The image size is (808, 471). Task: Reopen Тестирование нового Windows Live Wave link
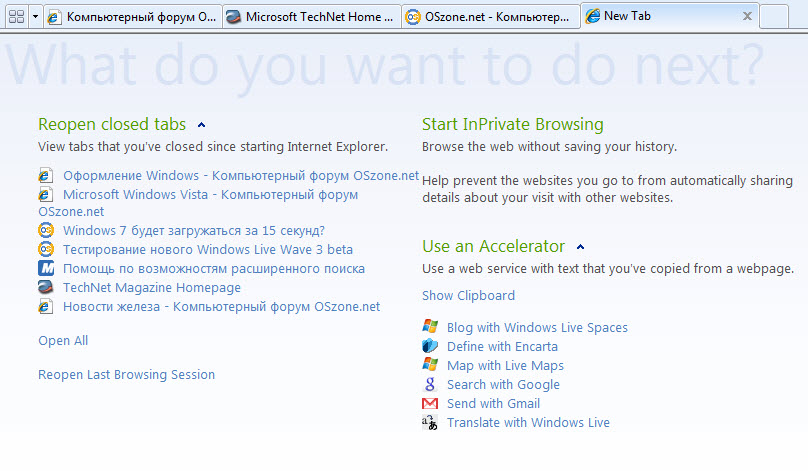coord(208,250)
